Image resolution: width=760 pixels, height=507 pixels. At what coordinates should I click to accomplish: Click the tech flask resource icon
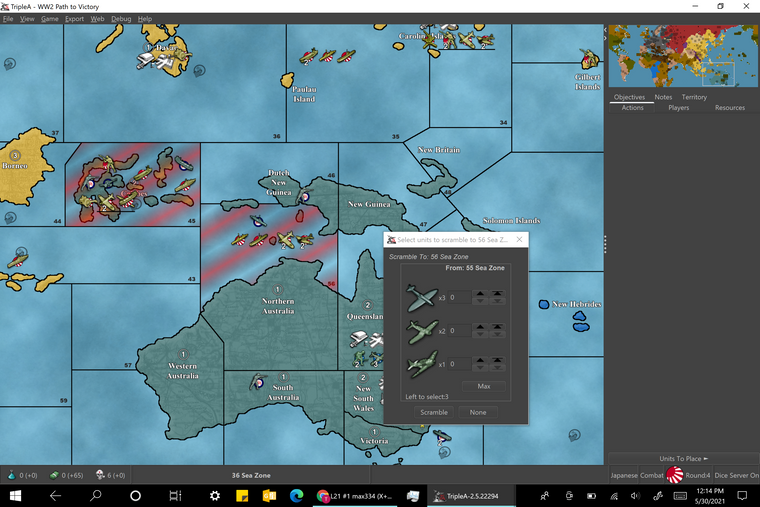click(x=11, y=475)
